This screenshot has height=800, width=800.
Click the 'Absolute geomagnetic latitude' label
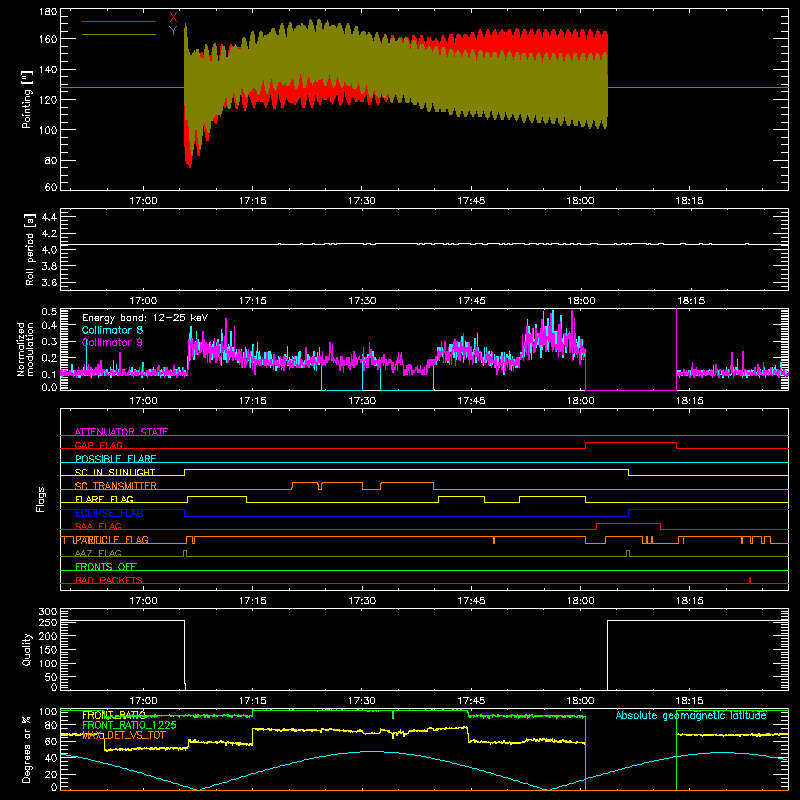(x=691, y=715)
